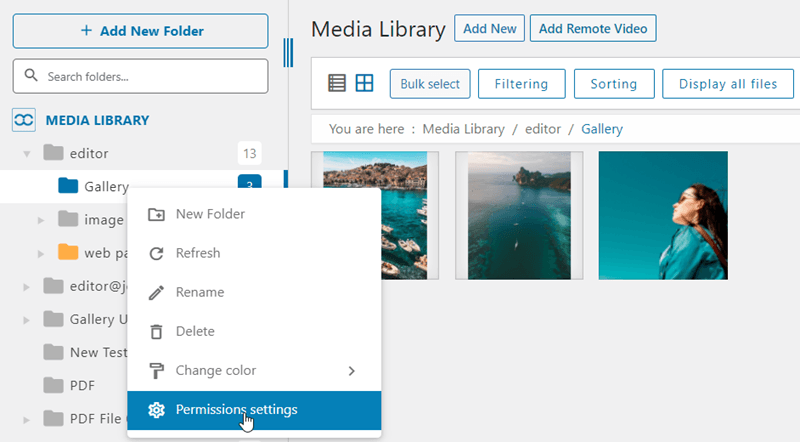Open the Filtering dropdown
This screenshot has height=442, width=800.
[x=521, y=84]
